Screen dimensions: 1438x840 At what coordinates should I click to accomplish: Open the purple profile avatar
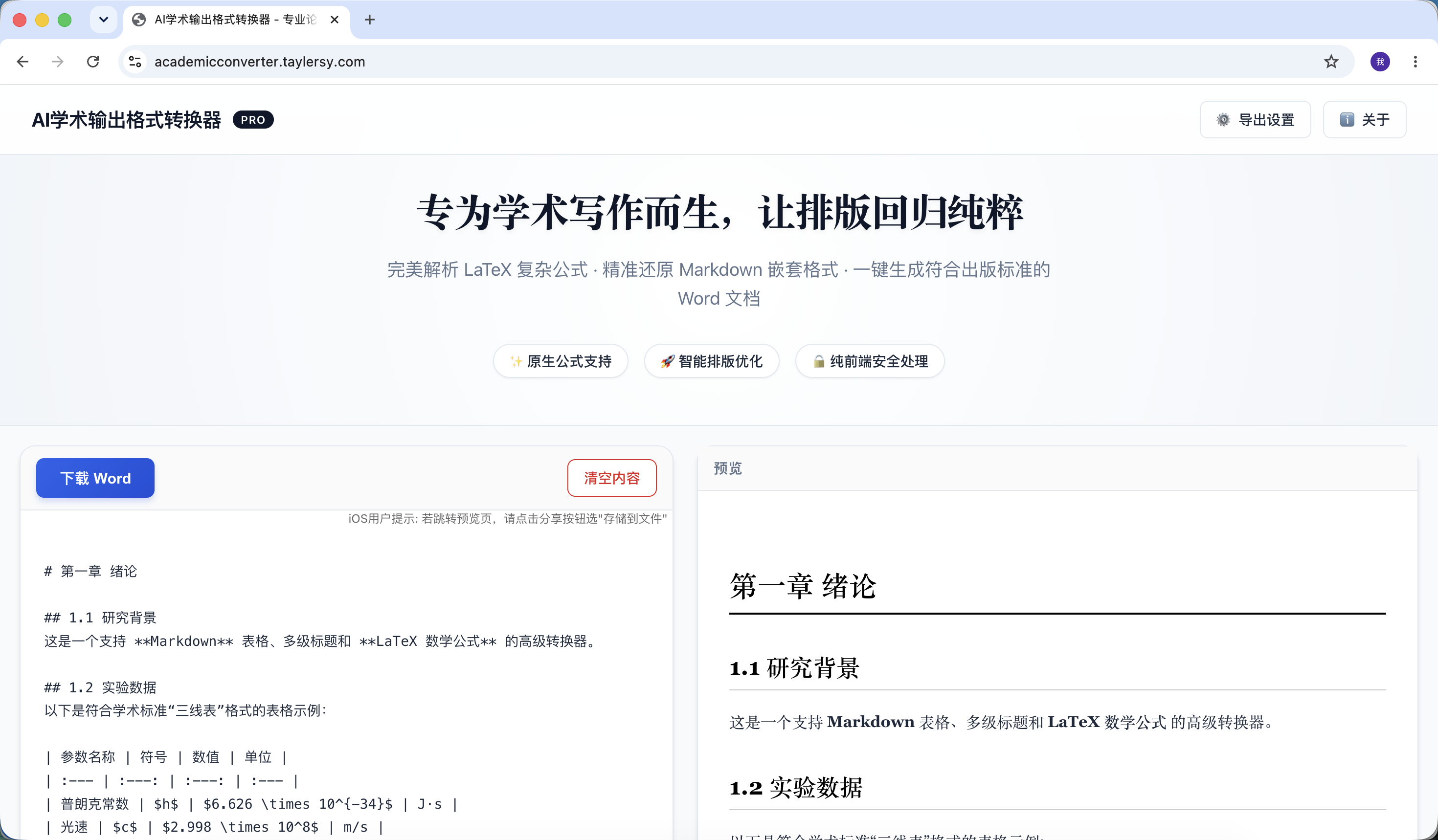1380,62
